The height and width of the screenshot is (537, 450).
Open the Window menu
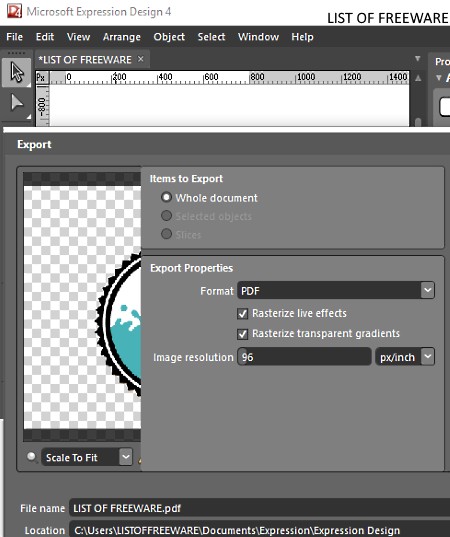[x=259, y=37]
